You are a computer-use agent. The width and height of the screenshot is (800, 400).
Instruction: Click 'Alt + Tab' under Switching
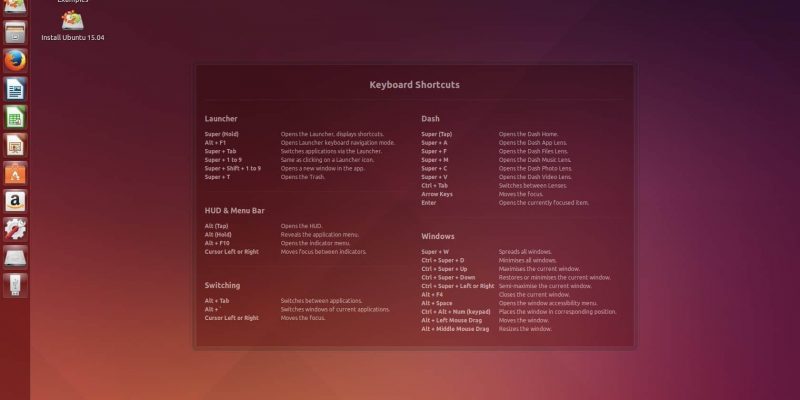coord(217,301)
